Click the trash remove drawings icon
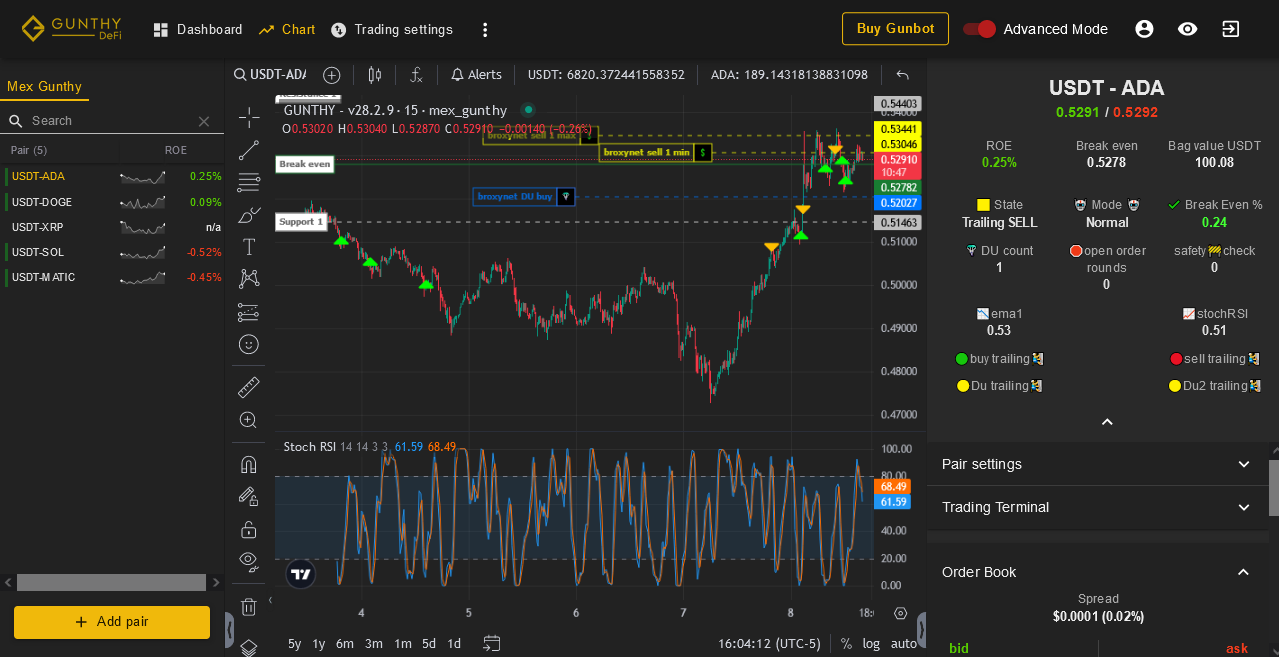Image resolution: width=1279 pixels, height=657 pixels. [249, 606]
